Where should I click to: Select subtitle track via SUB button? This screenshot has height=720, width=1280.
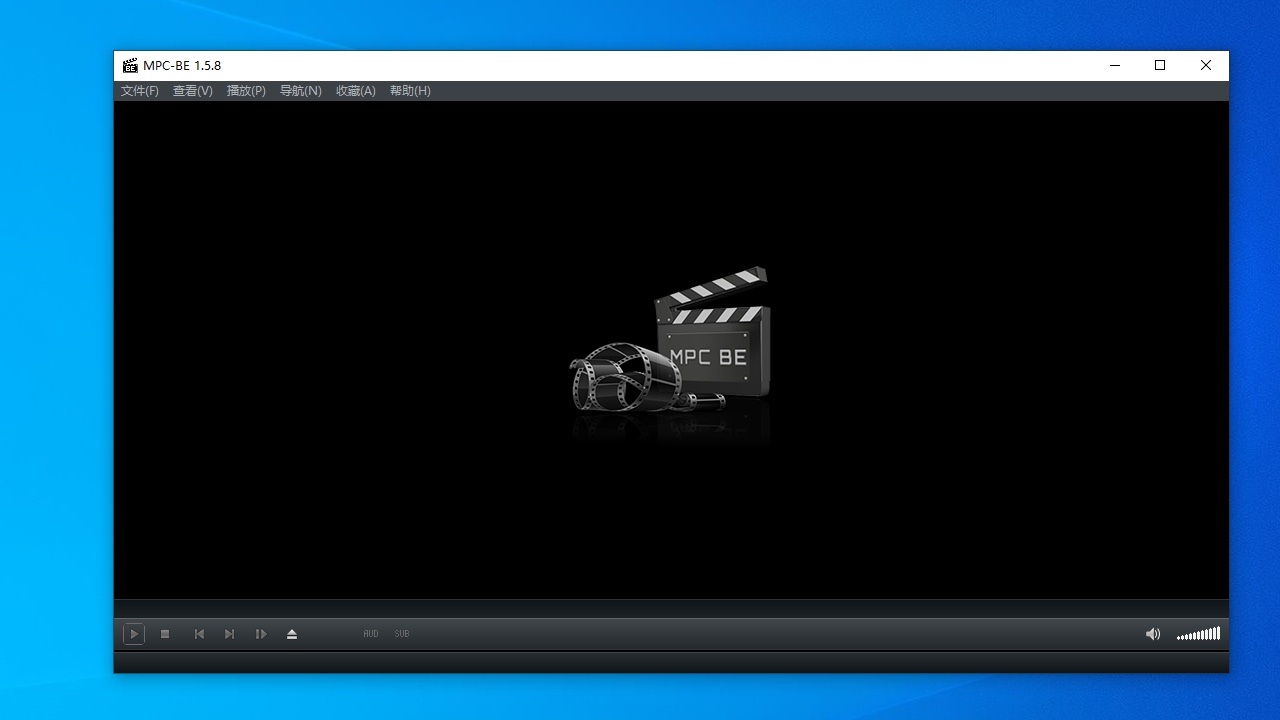point(402,634)
